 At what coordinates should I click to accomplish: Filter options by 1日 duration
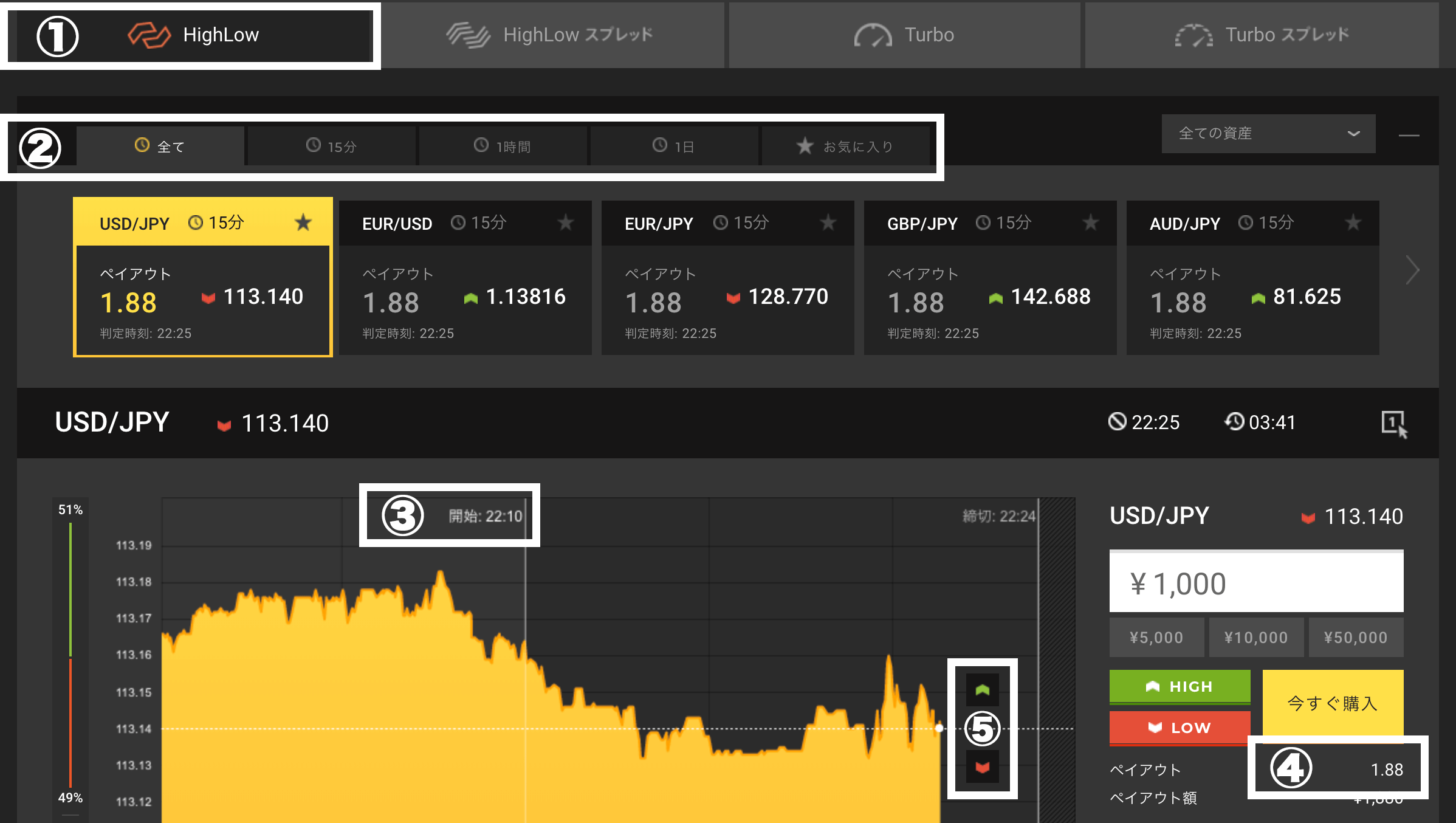(x=674, y=146)
